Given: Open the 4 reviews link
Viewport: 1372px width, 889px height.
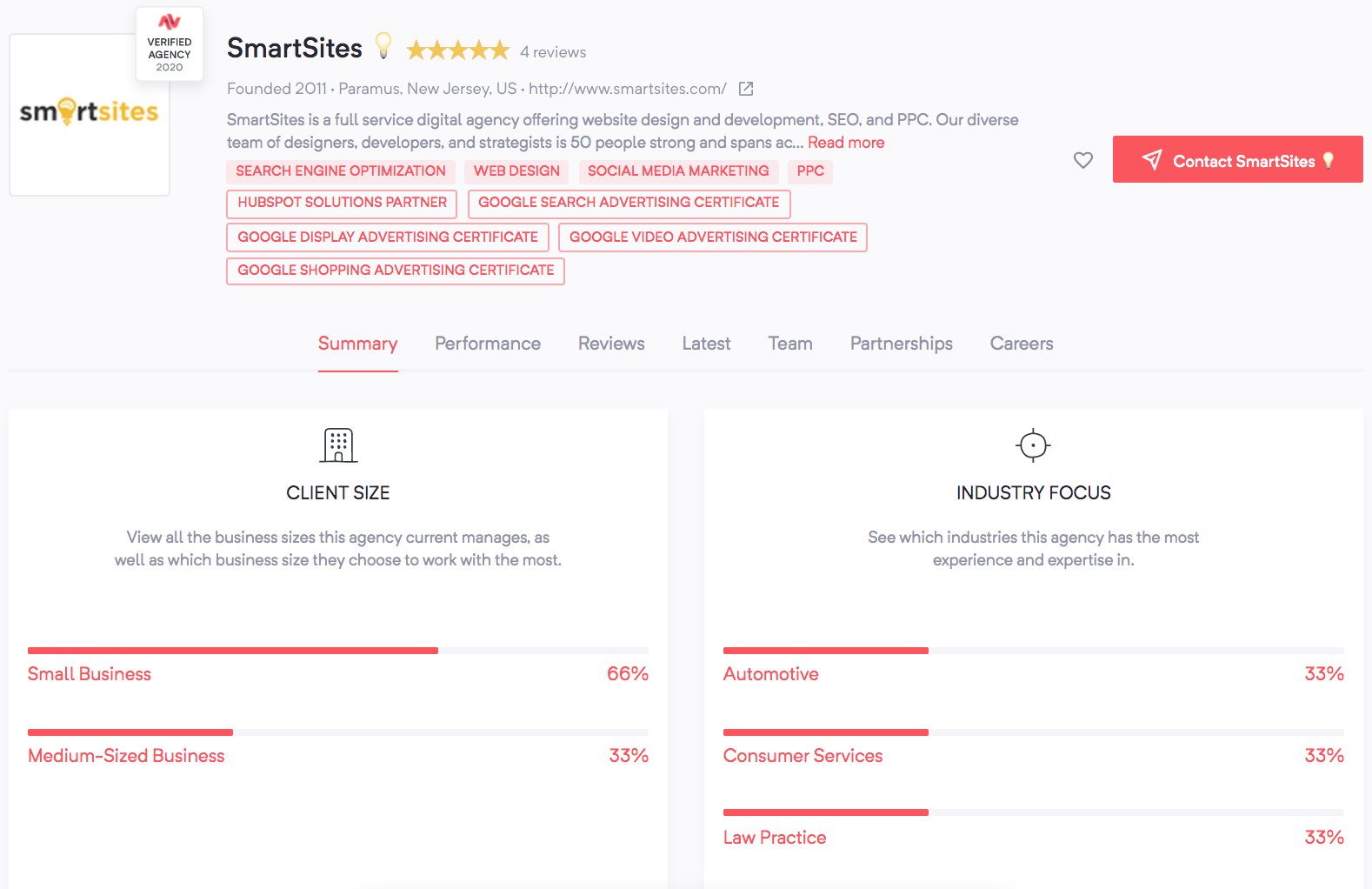Looking at the screenshot, I should [553, 52].
